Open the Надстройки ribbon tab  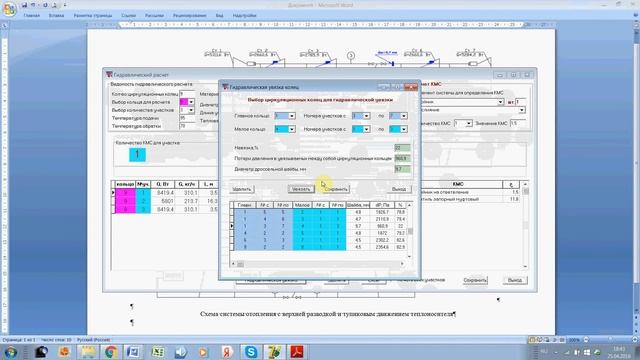click(244, 16)
